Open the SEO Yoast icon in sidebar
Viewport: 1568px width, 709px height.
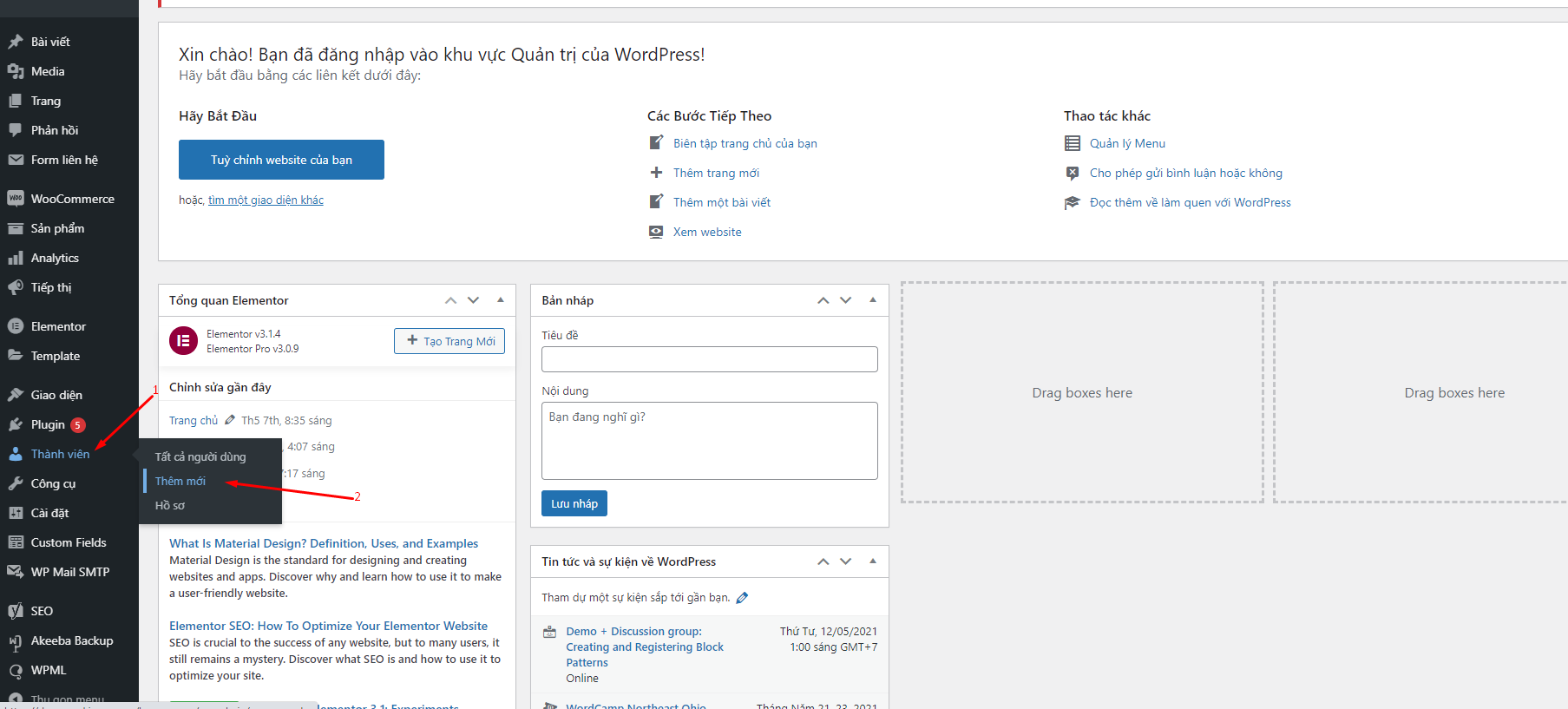point(16,611)
